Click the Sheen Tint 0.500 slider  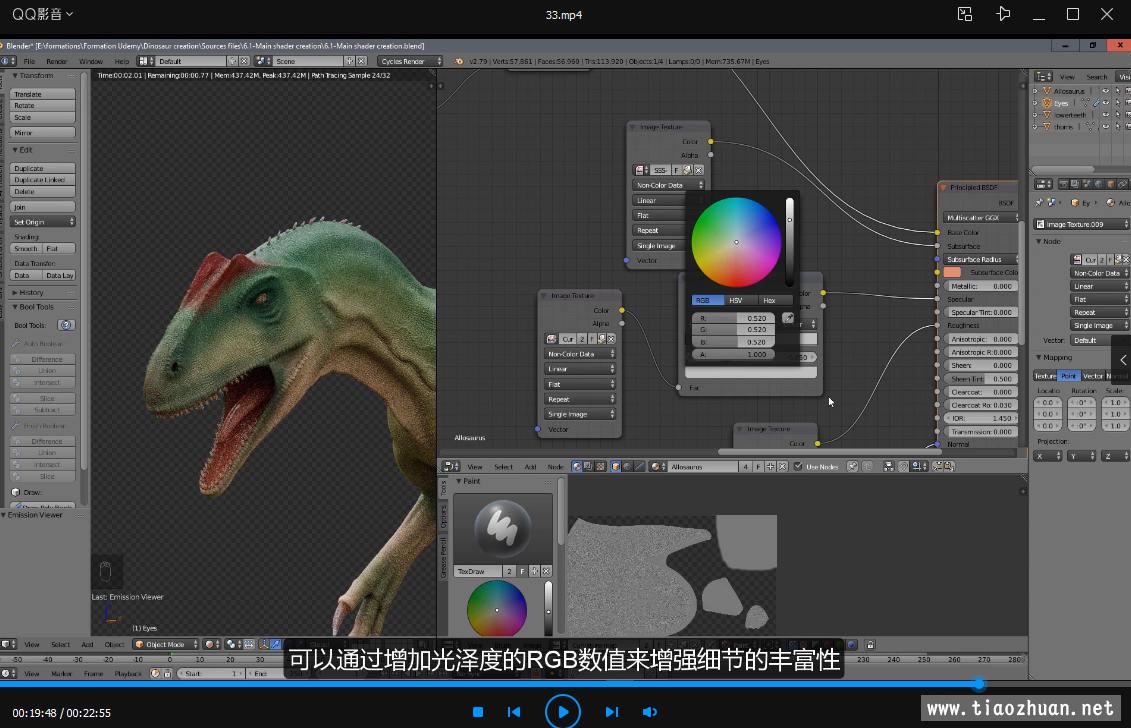[x=981, y=379]
